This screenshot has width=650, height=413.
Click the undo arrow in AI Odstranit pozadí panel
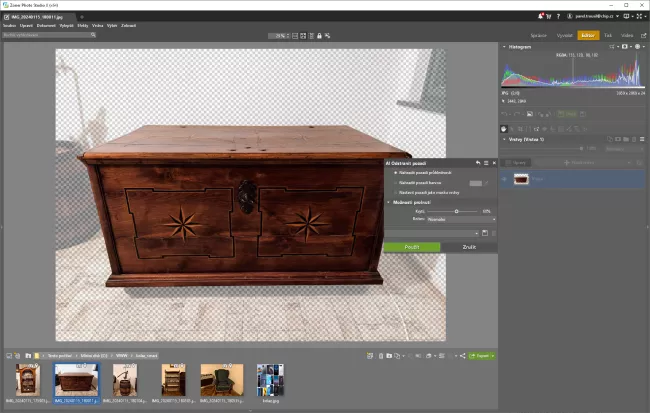pos(477,162)
